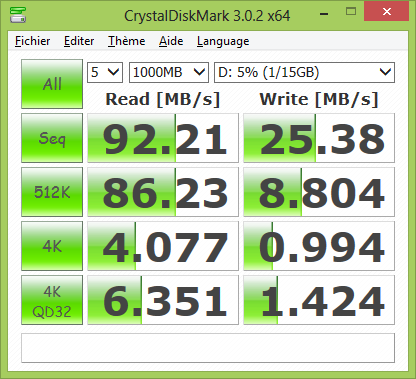The height and width of the screenshot is (379, 416).
Task: Click the 4K QD32 read result 6.351
Action: (x=163, y=300)
